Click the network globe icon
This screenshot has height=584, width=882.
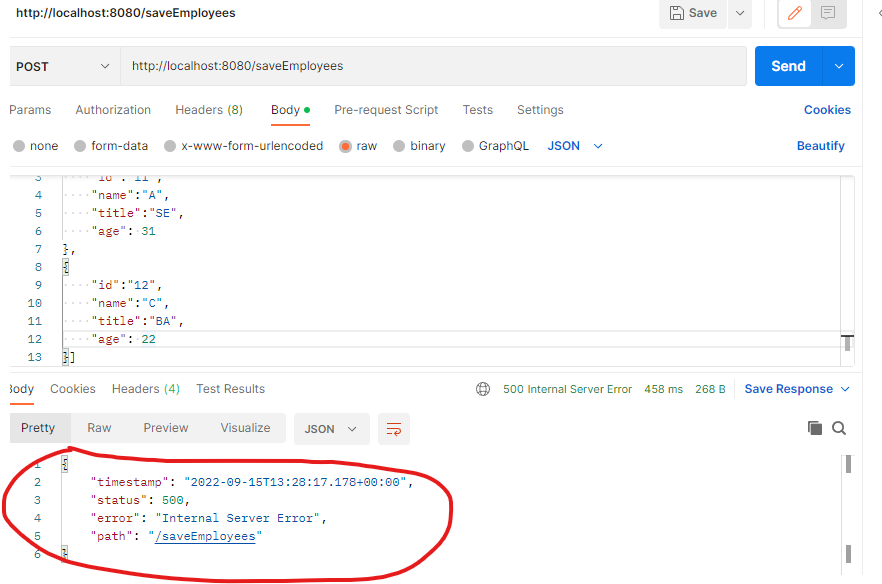pyautogui.click(x=483, y=389)
